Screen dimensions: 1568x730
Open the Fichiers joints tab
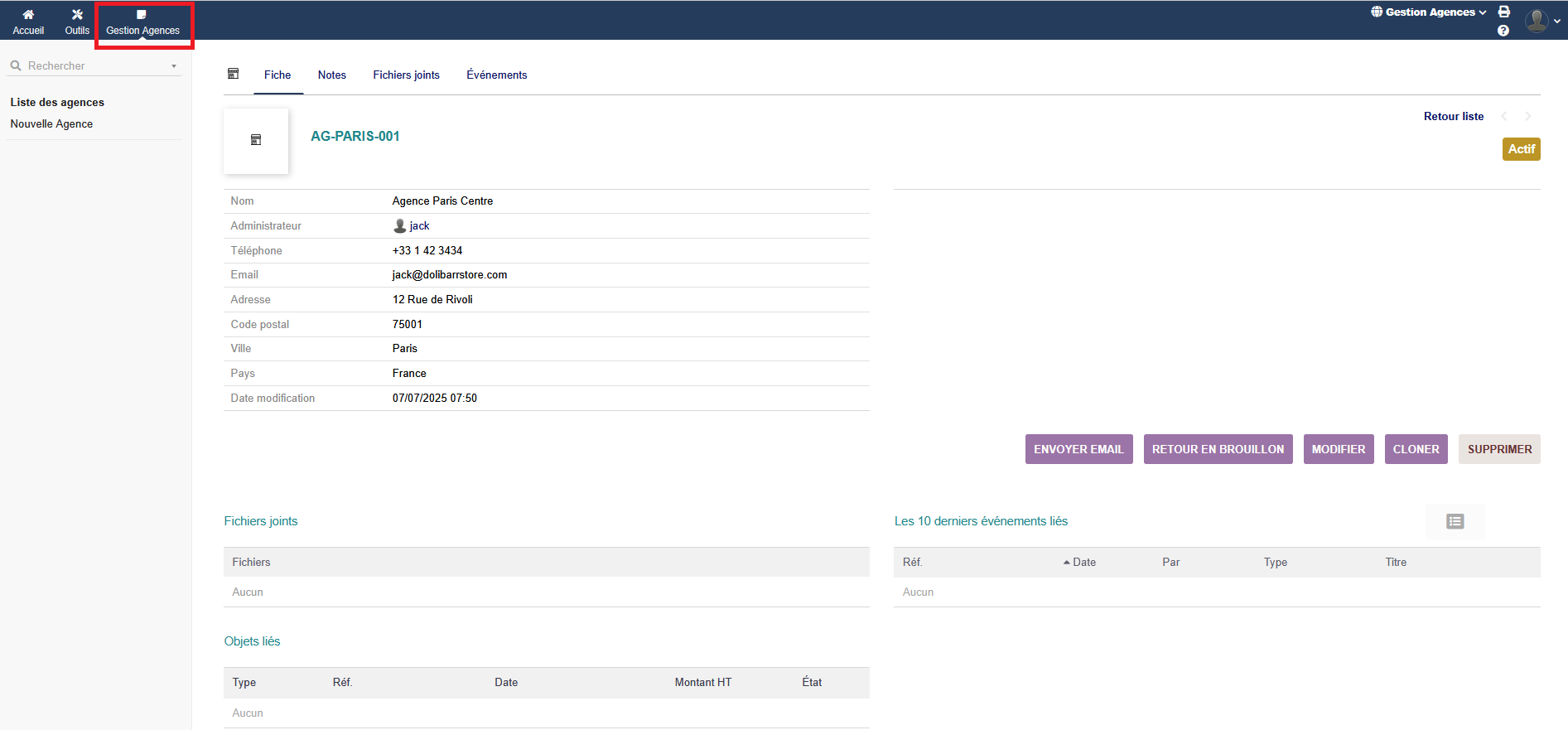point(406,75)
